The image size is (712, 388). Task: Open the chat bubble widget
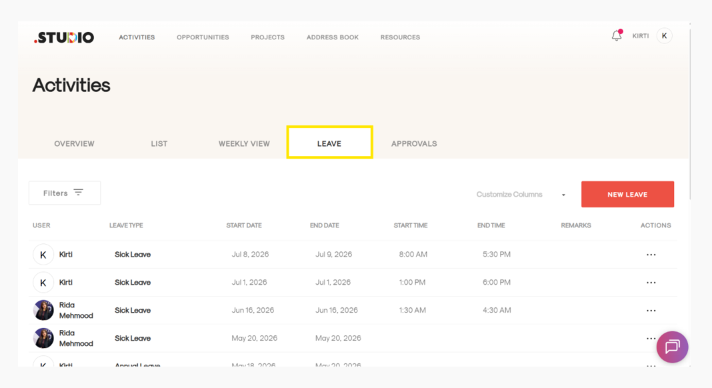(x=672, y=347)
